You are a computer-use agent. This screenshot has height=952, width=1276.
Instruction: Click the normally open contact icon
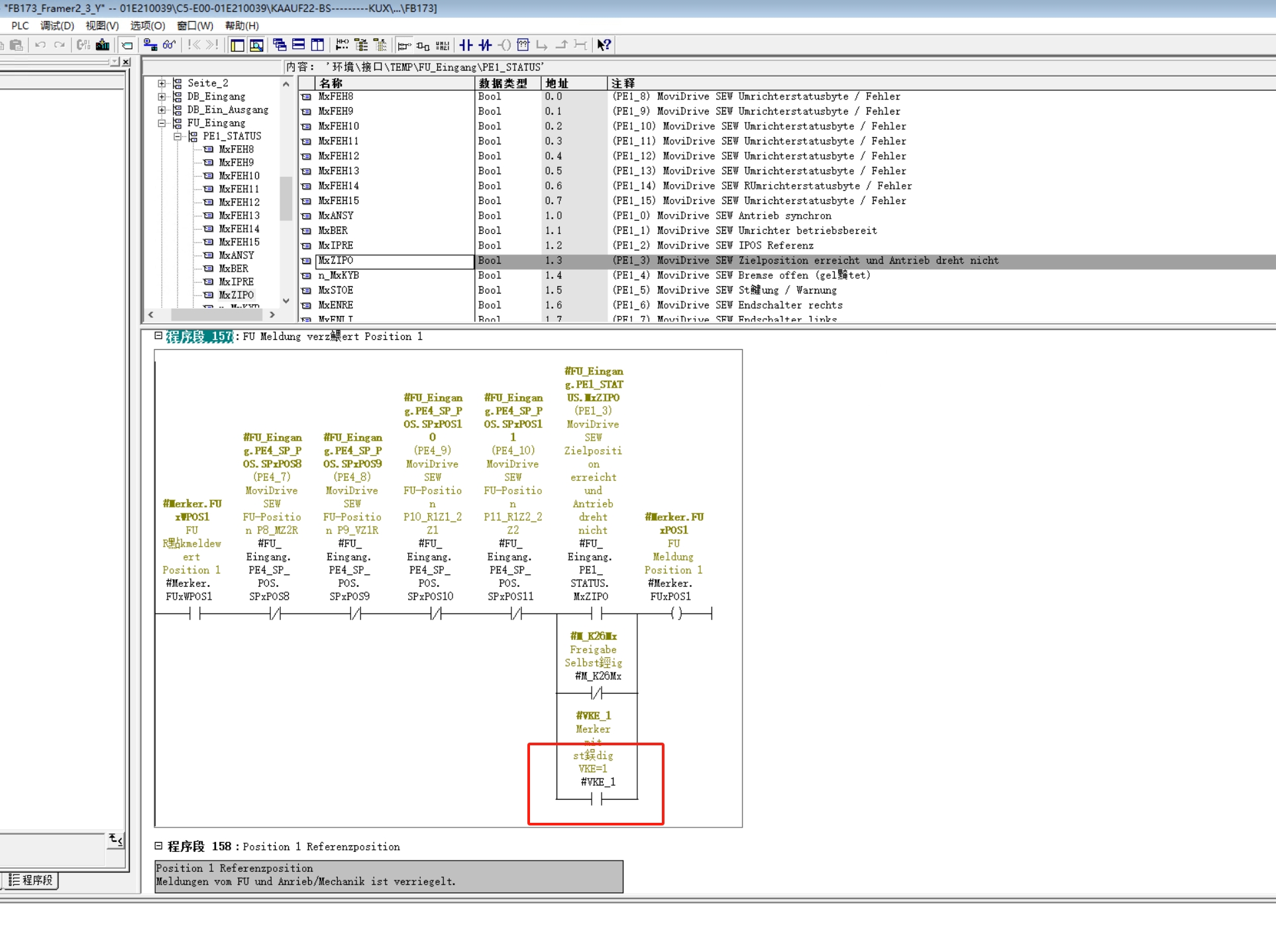[x=466, y=45]
